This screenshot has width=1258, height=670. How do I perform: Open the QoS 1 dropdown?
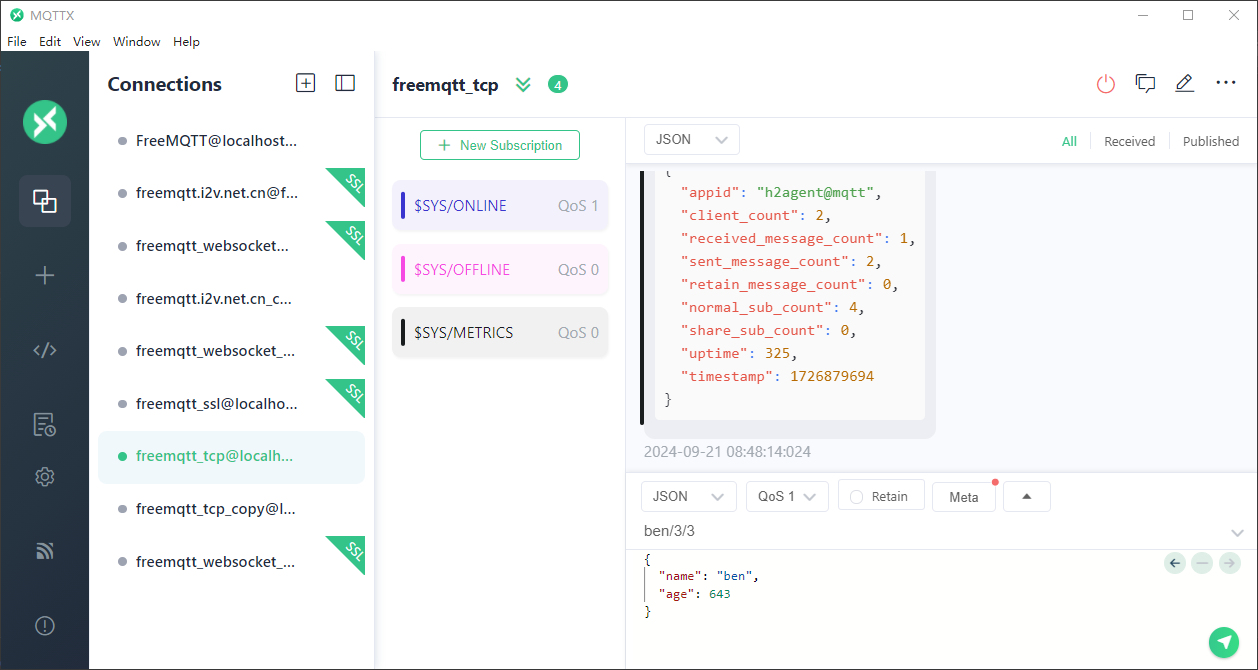(x=787, y=496)
